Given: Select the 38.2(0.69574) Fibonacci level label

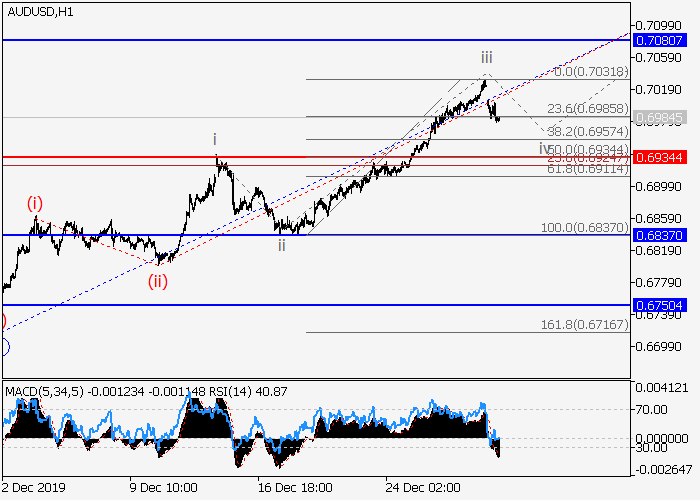Looking at the screenshot, I should 587,132.
